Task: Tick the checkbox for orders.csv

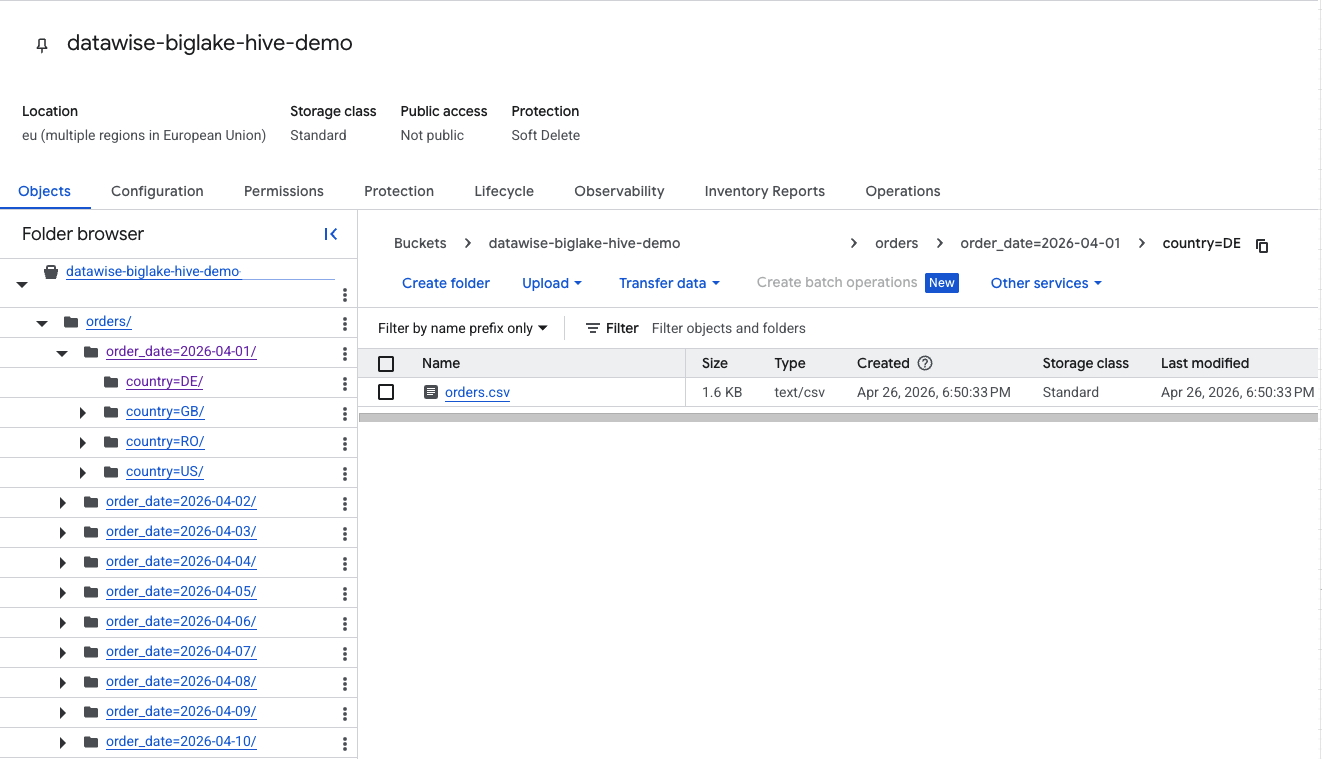Action: [386, 392]
